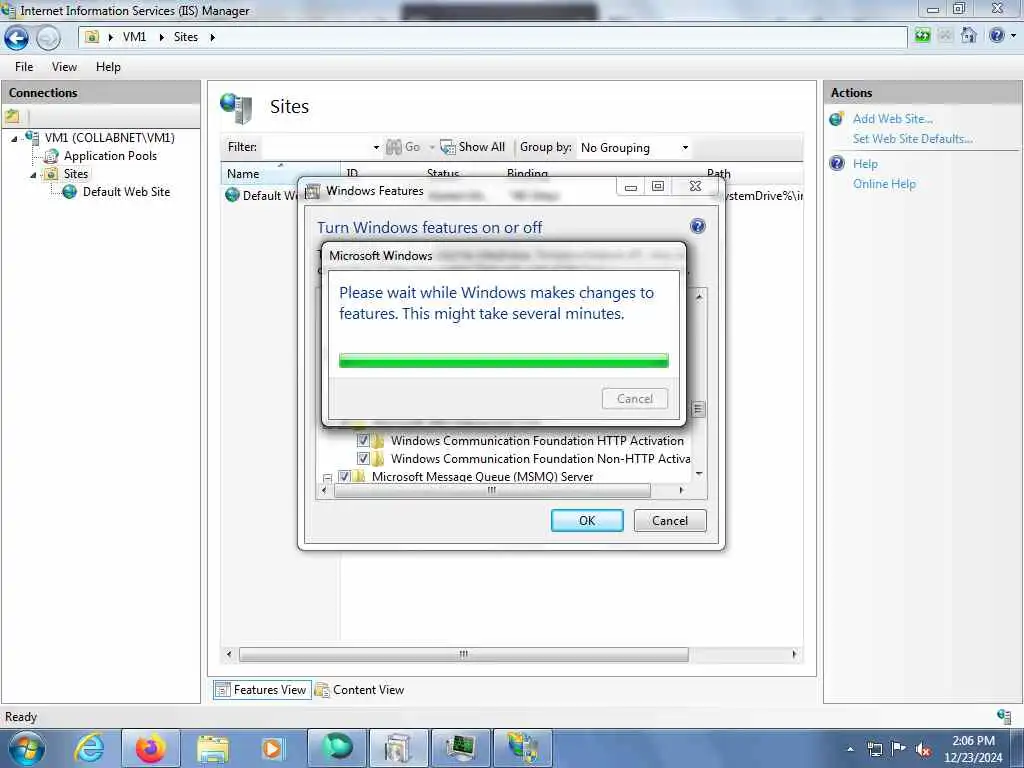Click the network icon in system tray
The image size is (1024, 768).
[x=875, y=749]
